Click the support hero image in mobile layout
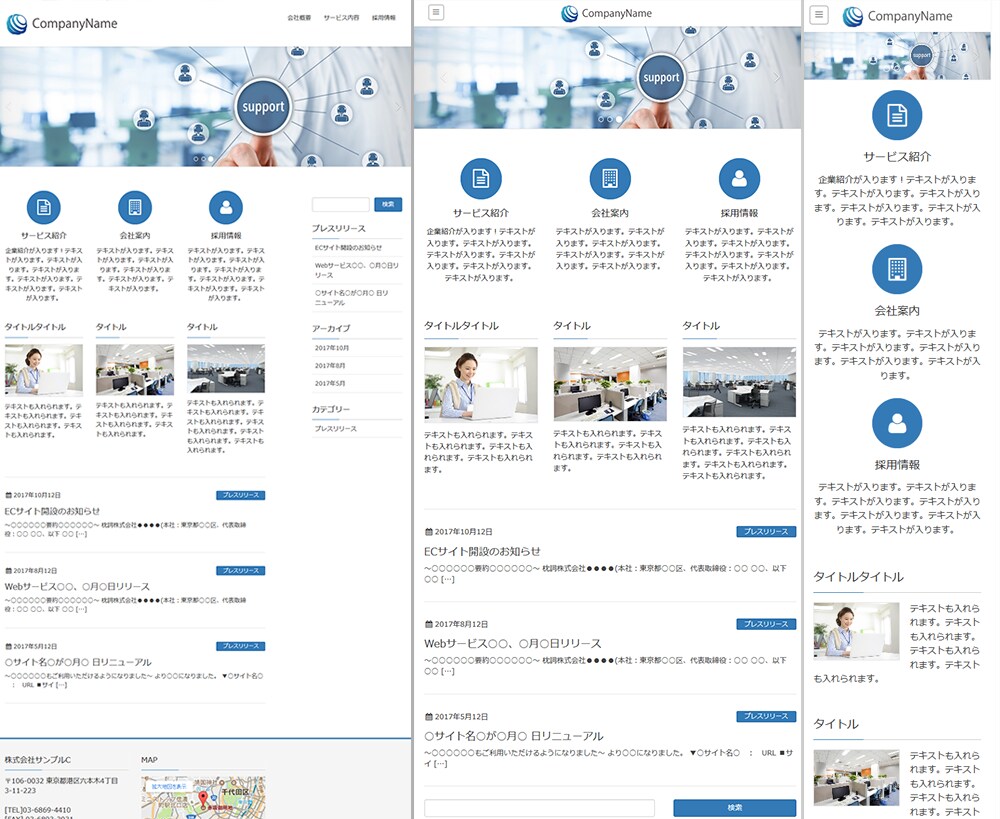 tap(897, 56)
